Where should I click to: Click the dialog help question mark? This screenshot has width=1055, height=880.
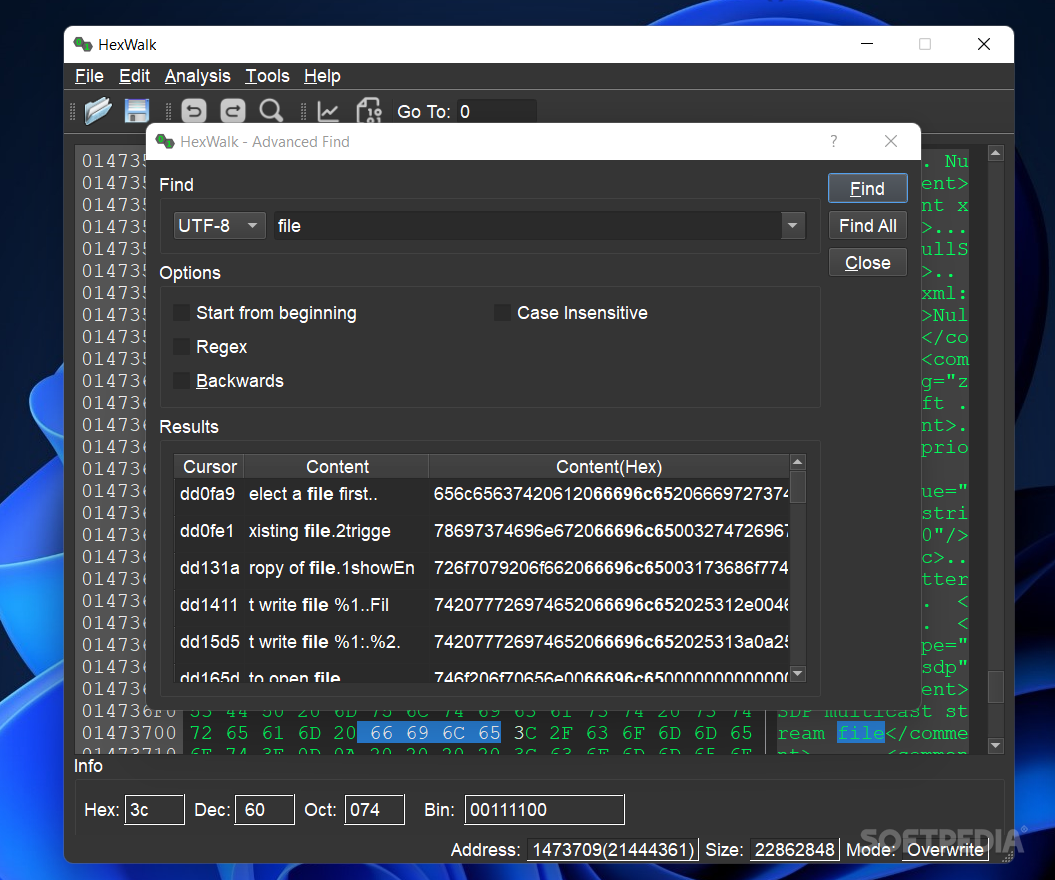point(834,141)
